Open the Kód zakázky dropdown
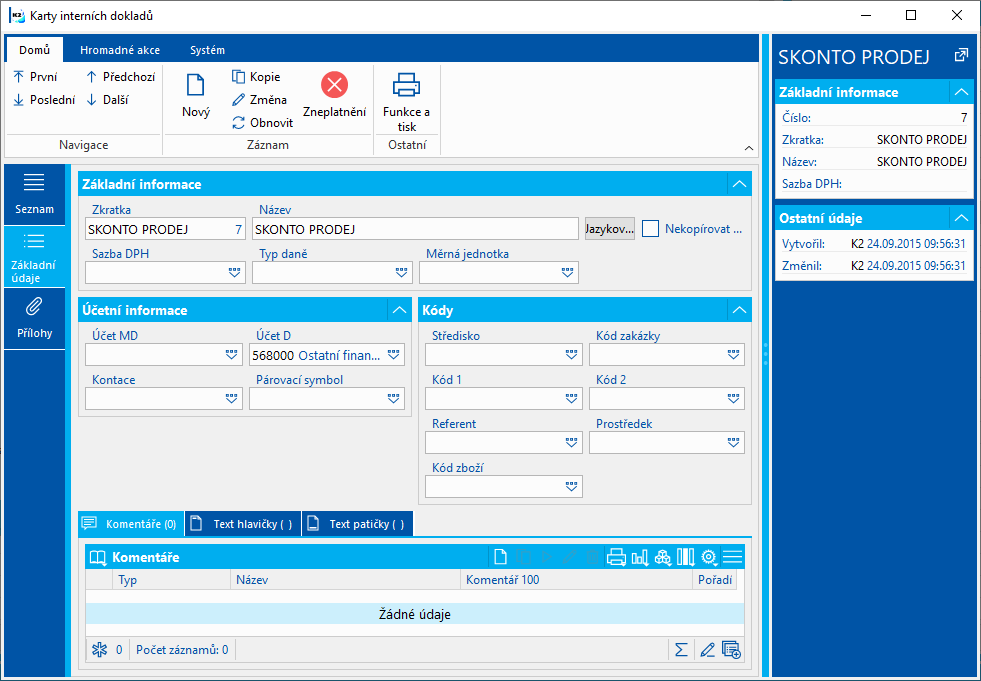 point(733,355)
